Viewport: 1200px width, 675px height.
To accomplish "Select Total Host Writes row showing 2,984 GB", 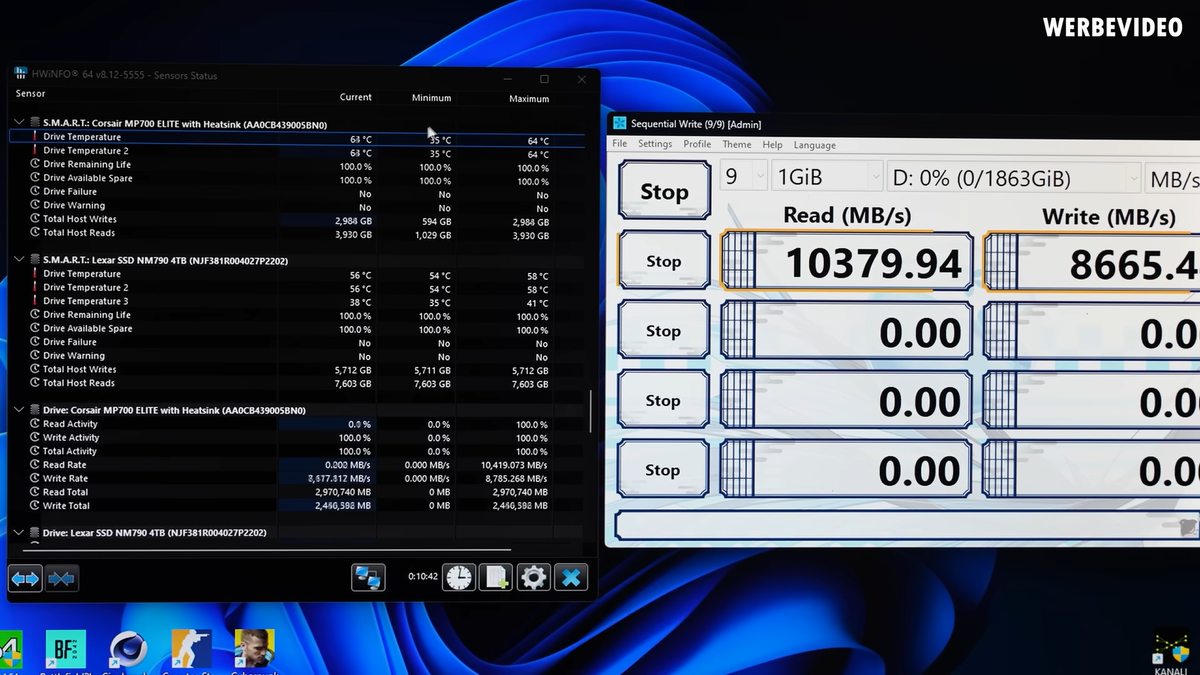I will point(296,219).
